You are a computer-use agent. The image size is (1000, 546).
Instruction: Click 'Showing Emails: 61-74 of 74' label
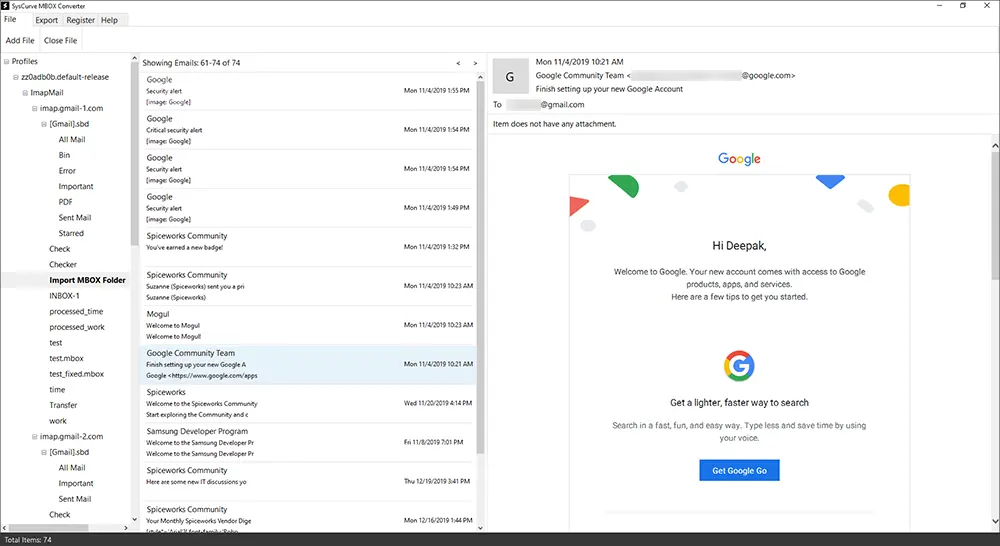click(x=191, y=63)
